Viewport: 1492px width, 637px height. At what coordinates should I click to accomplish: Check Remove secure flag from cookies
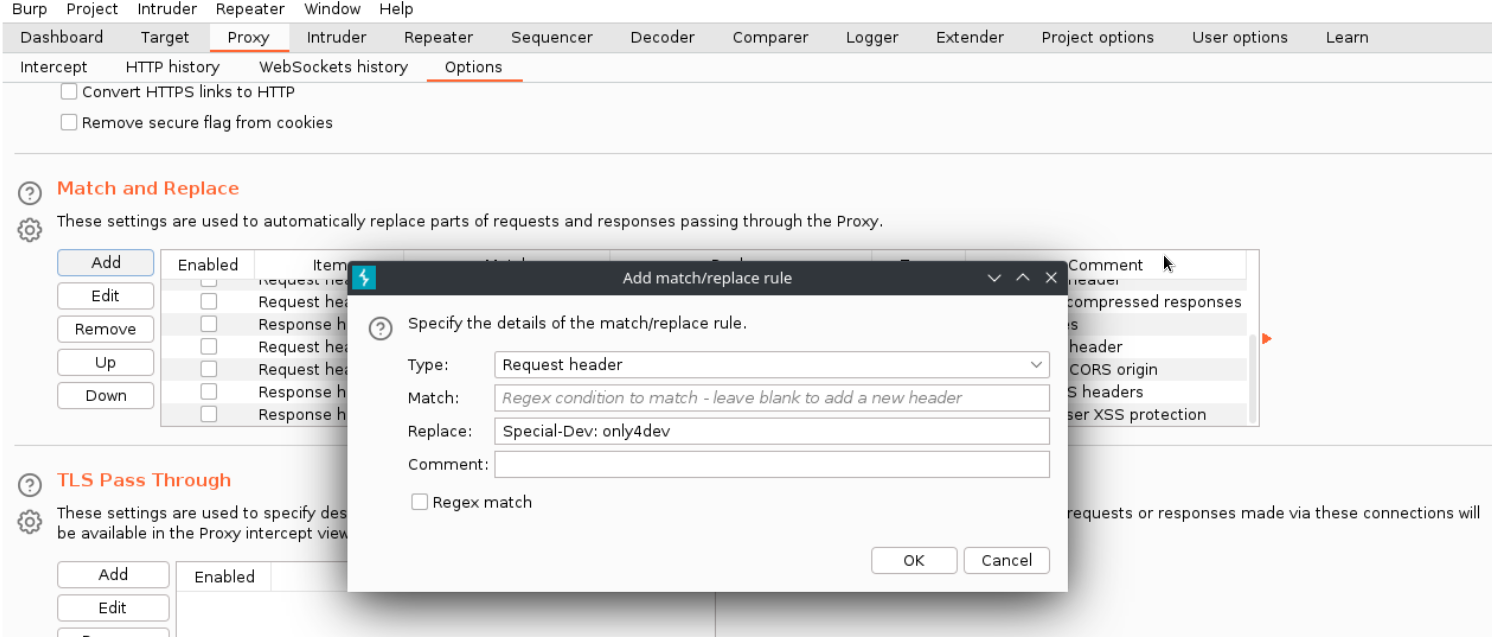[x=69, y=123]
